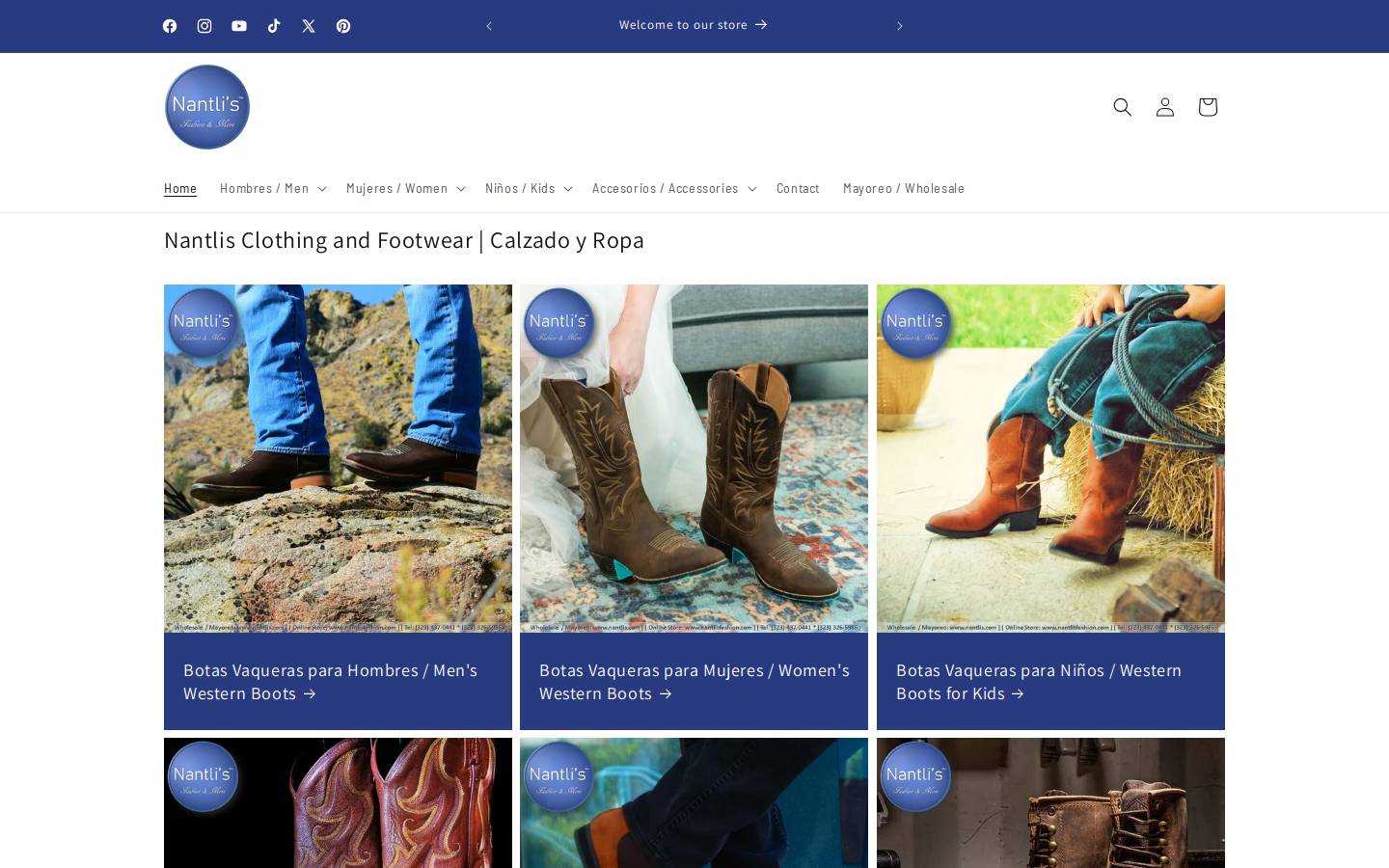
Task: Click the red embroidered boots image
Action: (x=338, y=802)
